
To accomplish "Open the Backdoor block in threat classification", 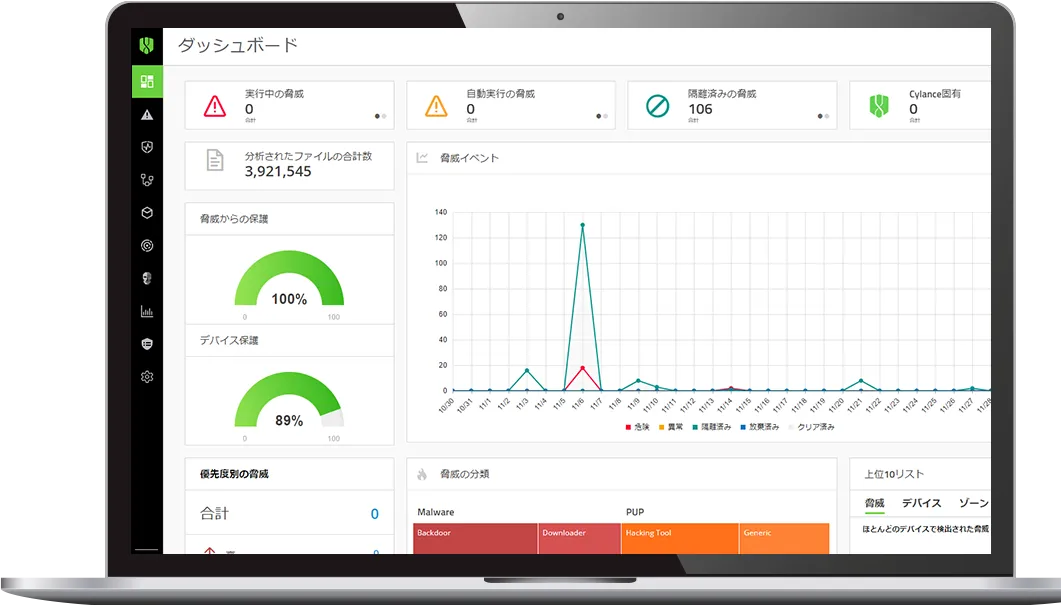I will 475,538.
